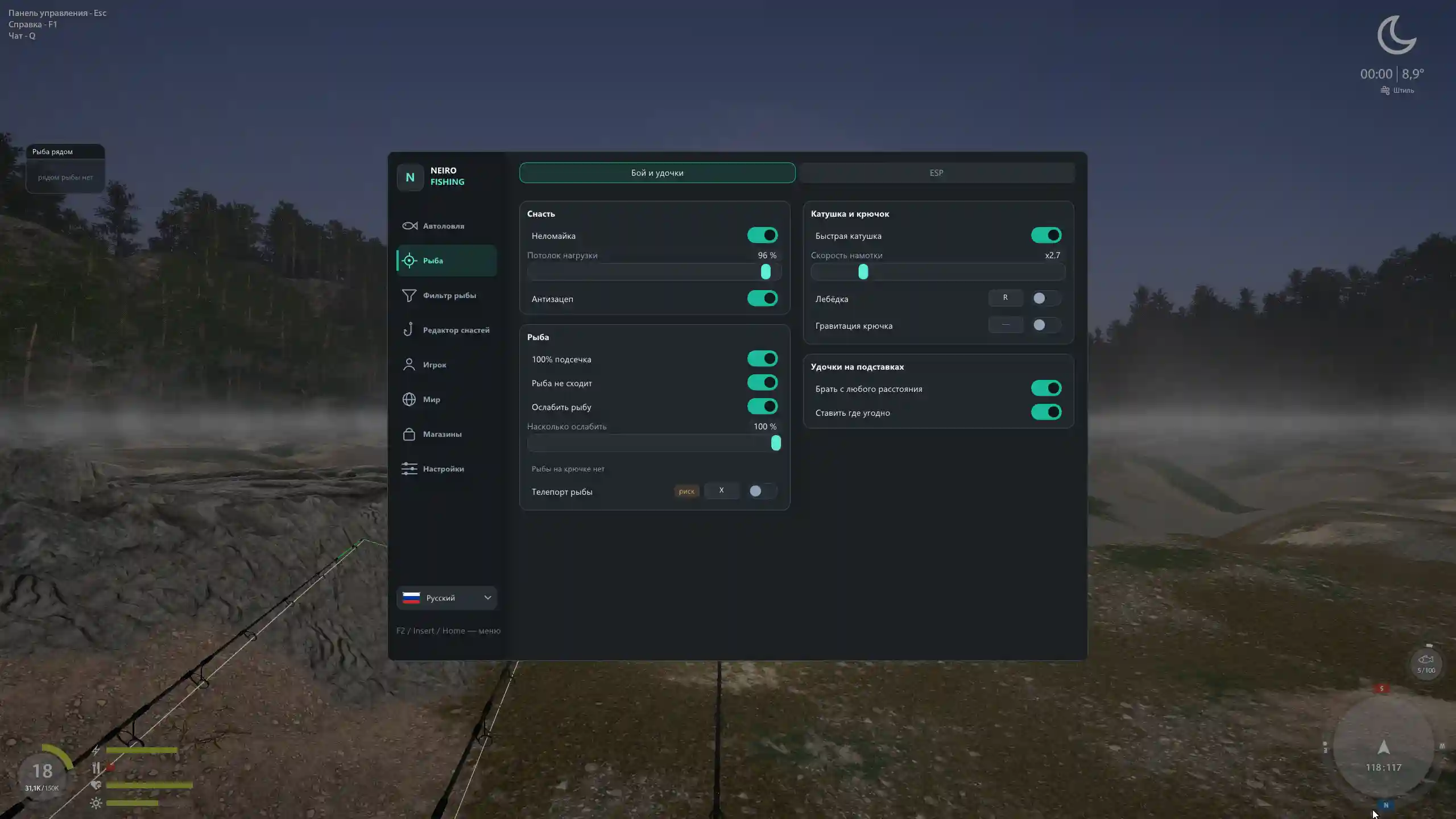
Task: Enable the Телепорт рыбы switch
Action: click(763, 491)
